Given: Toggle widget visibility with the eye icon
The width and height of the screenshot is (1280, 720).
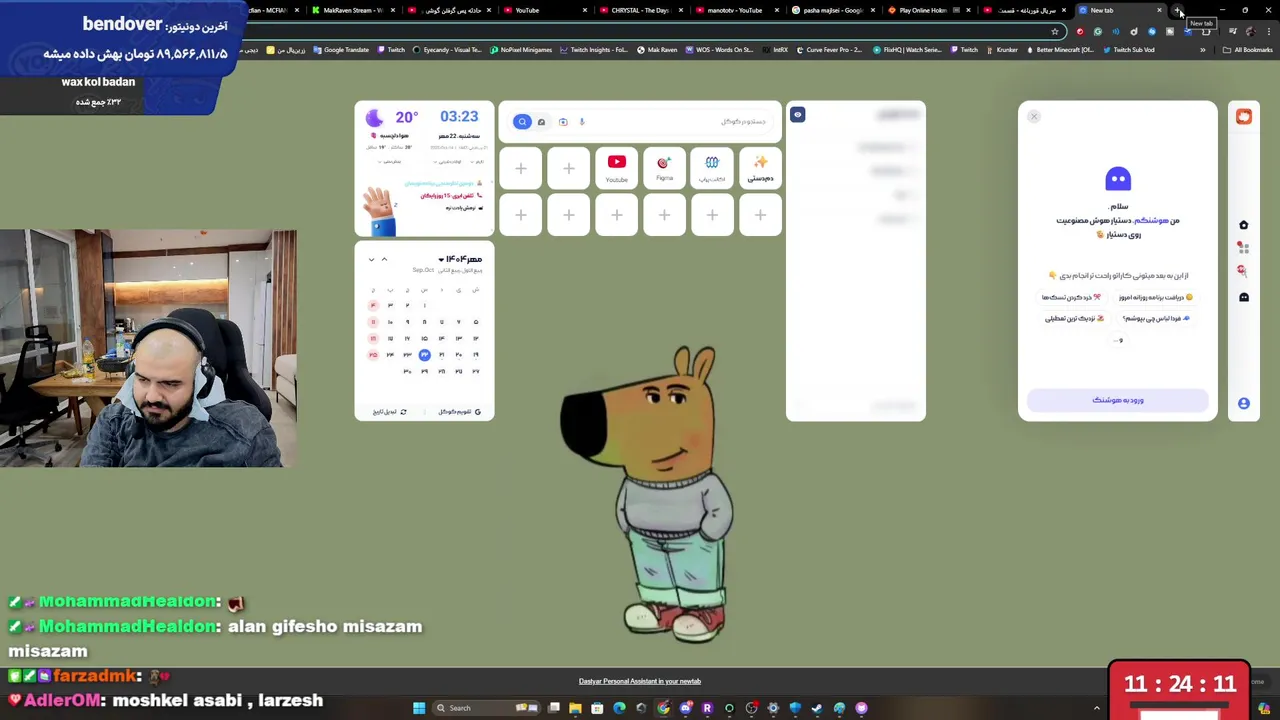Looking at the screenshot, I should pyautogui.click(x=797, y=115).
